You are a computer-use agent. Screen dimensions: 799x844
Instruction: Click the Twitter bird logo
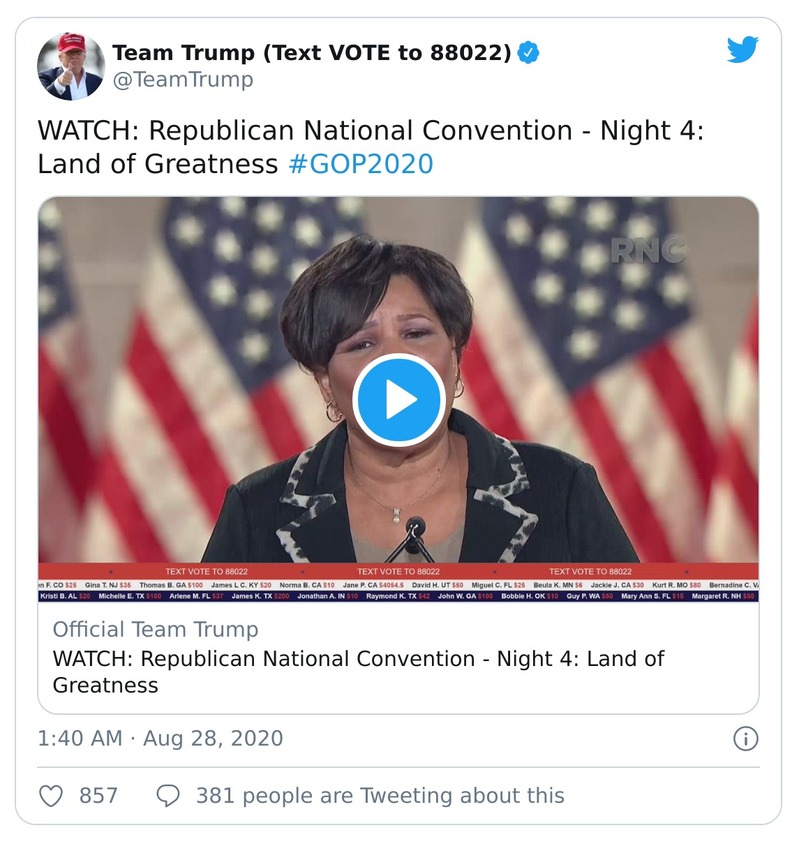[742, 51]
